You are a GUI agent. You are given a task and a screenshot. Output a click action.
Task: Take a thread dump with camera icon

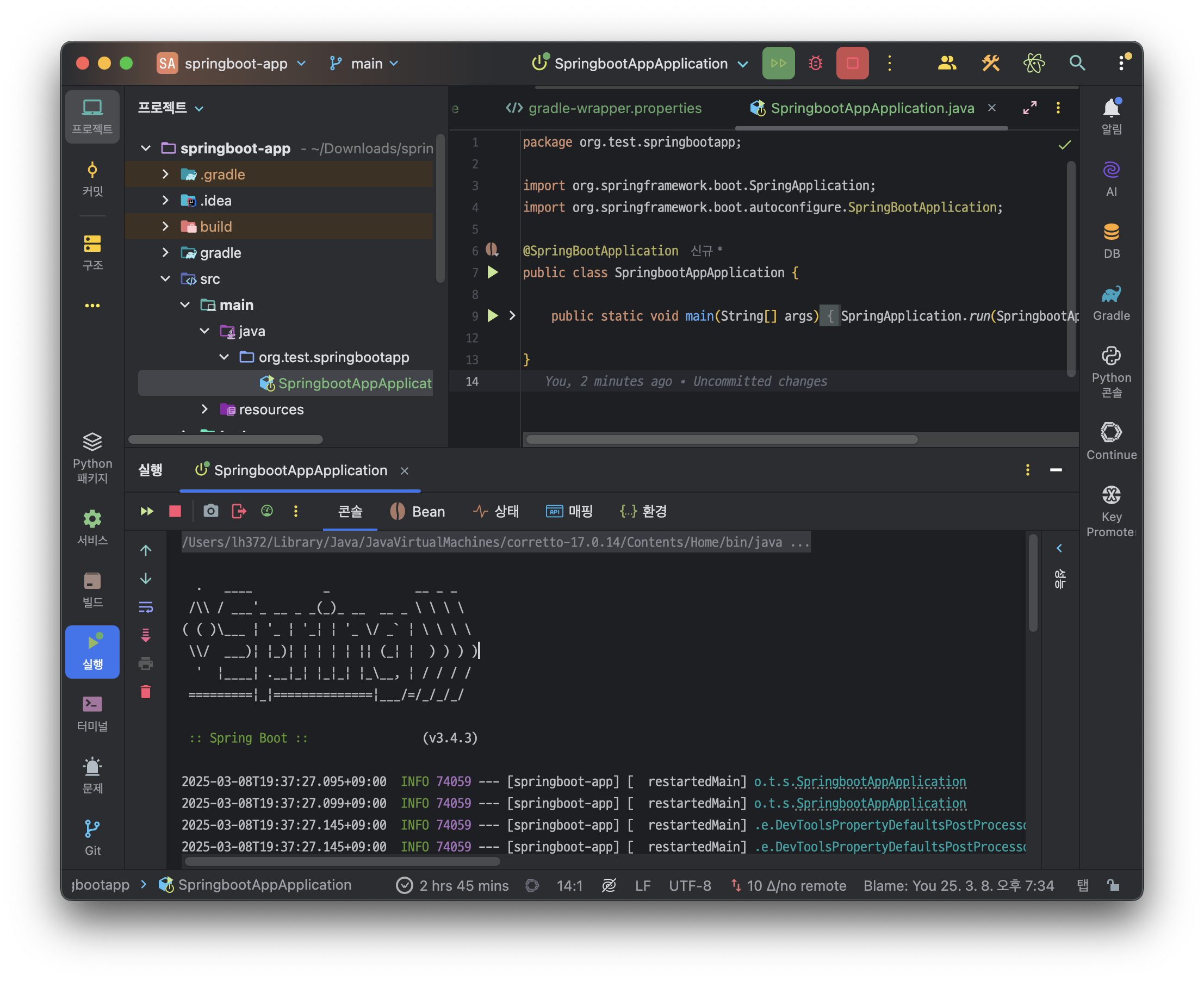[x=211, y=511]
